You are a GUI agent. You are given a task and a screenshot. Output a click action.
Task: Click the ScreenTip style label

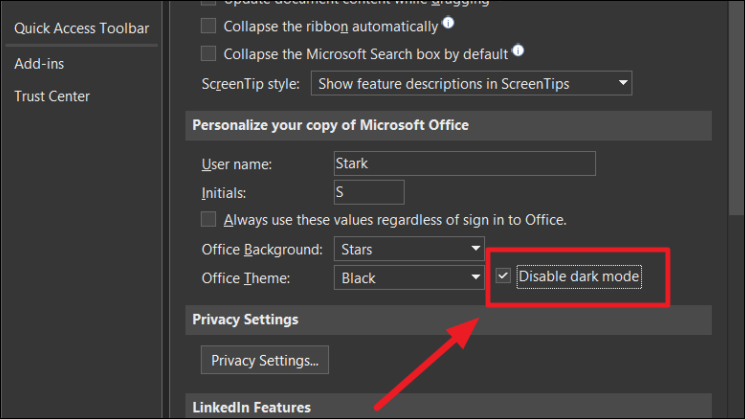250,84
